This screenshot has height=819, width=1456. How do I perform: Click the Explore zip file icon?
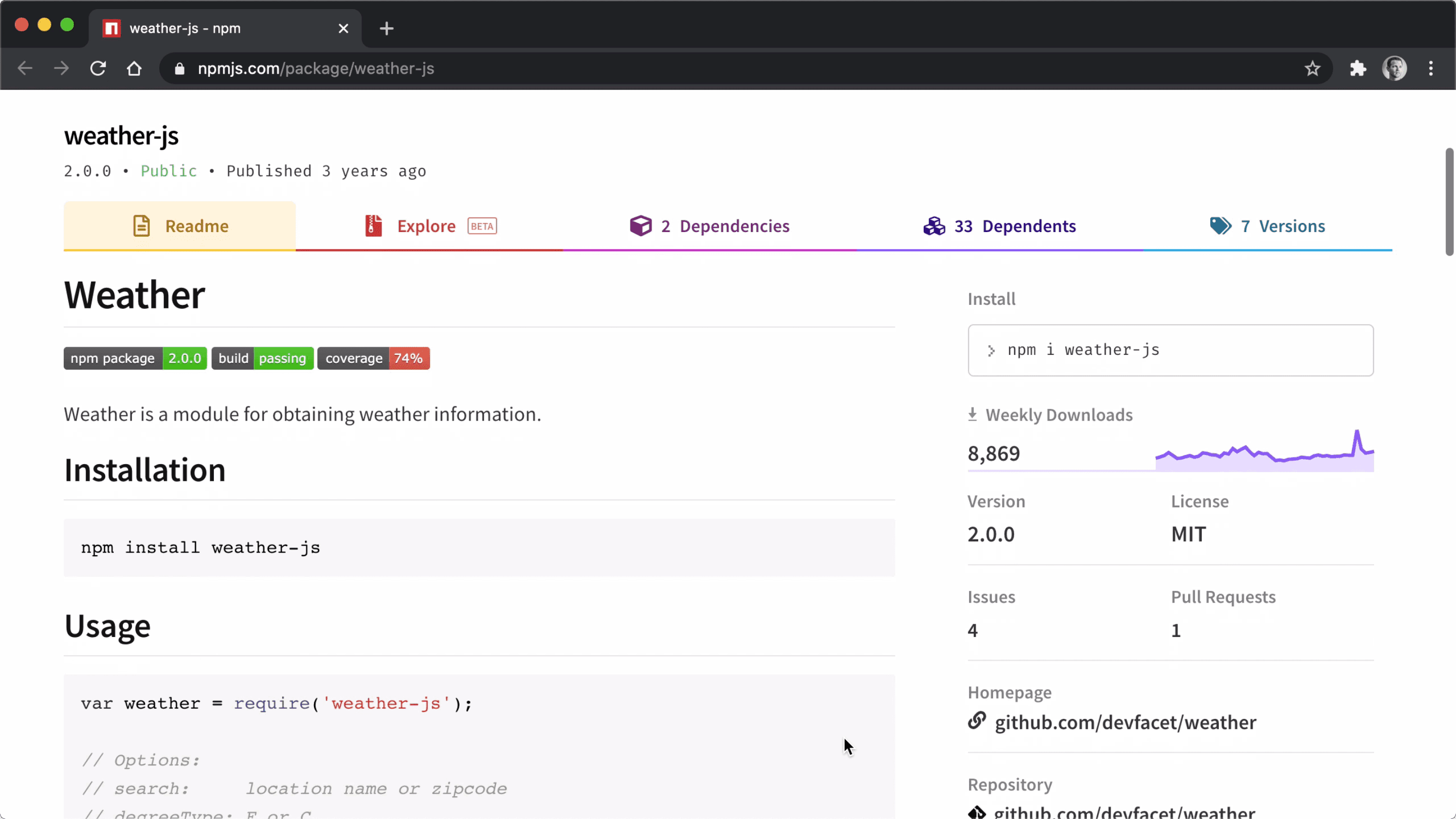tap(373, 226)
